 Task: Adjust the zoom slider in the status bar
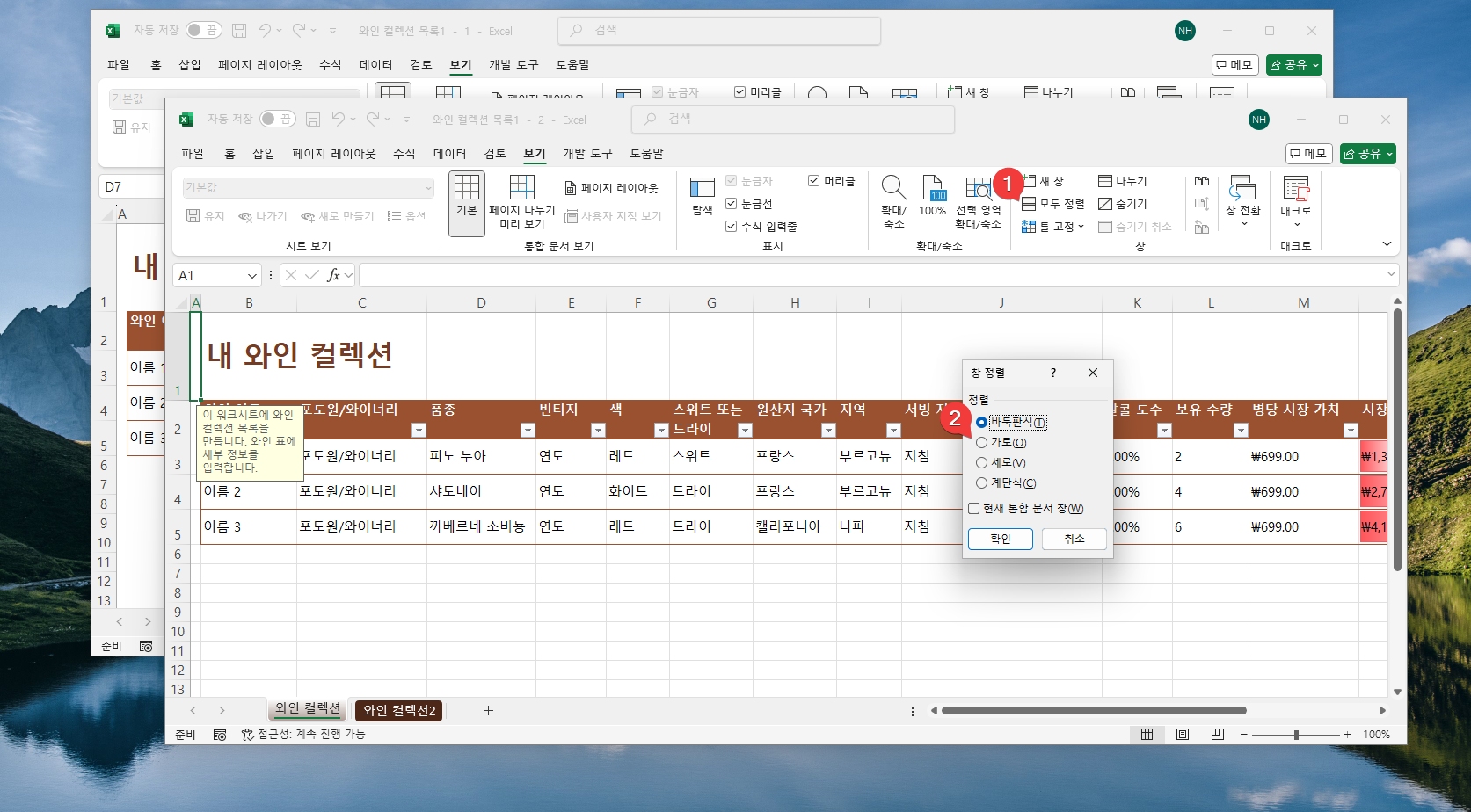click(1294, 735)
